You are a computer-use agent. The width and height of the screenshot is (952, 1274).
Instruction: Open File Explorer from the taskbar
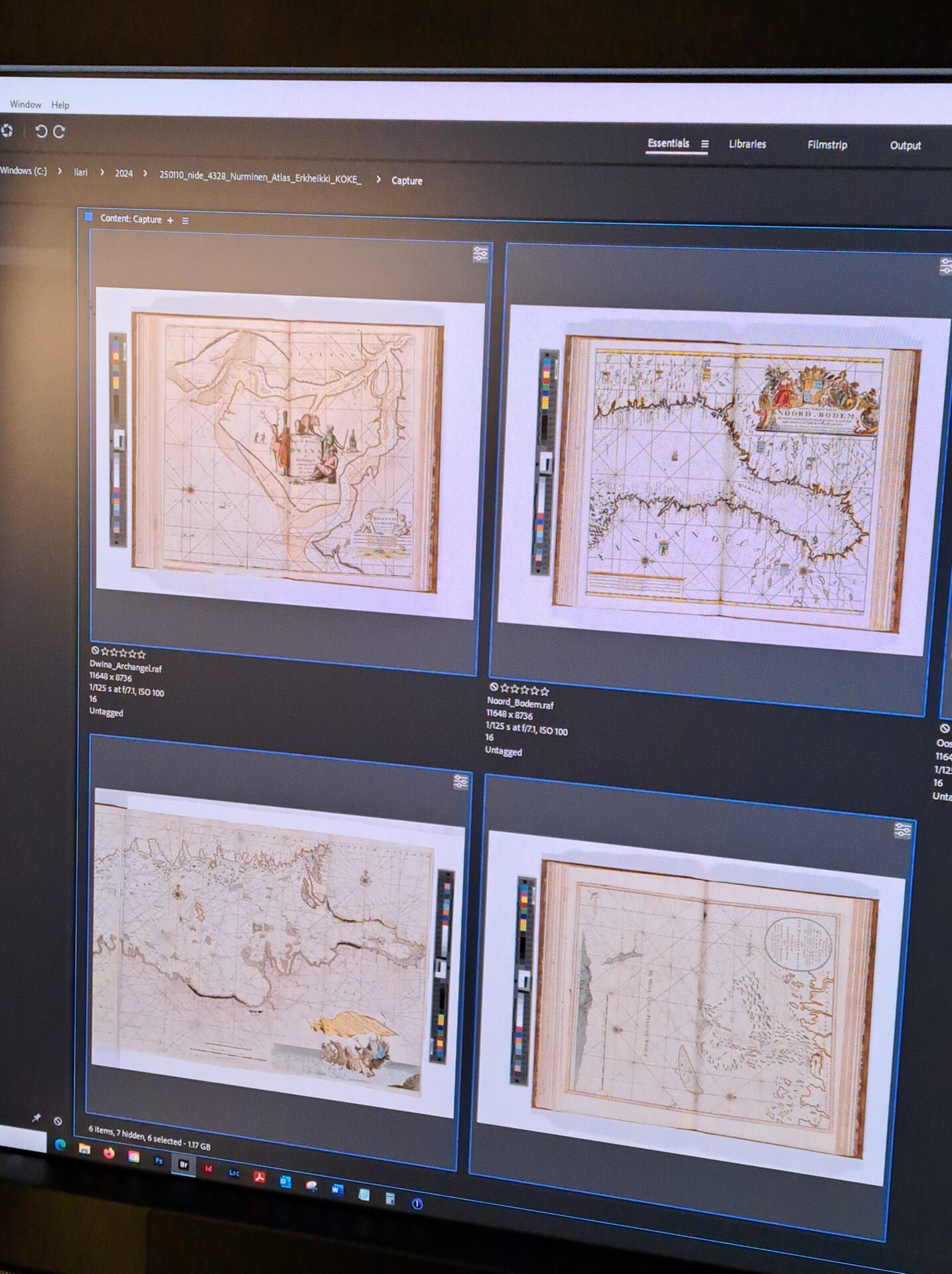pyautogui.click(x=84, y=1149)
